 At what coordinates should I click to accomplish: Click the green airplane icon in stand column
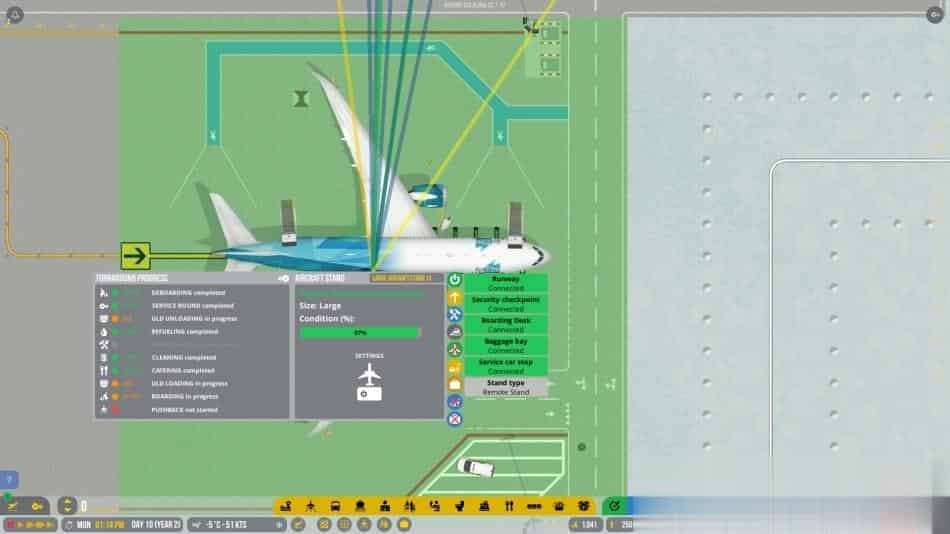coord(454,350)
